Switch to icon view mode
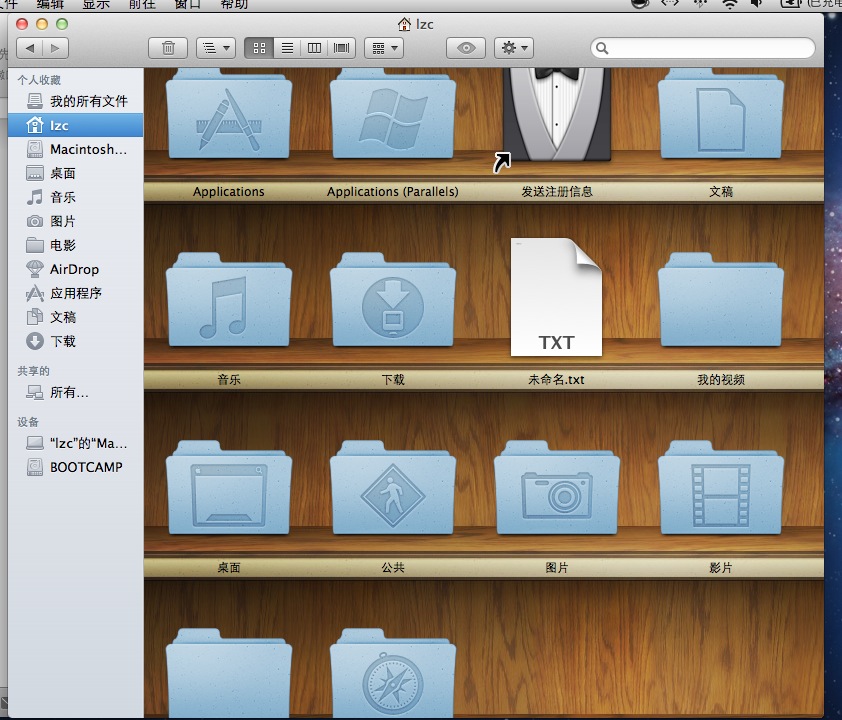The height and width of the screenshot is (720, 842). click(x=258, y=48)
